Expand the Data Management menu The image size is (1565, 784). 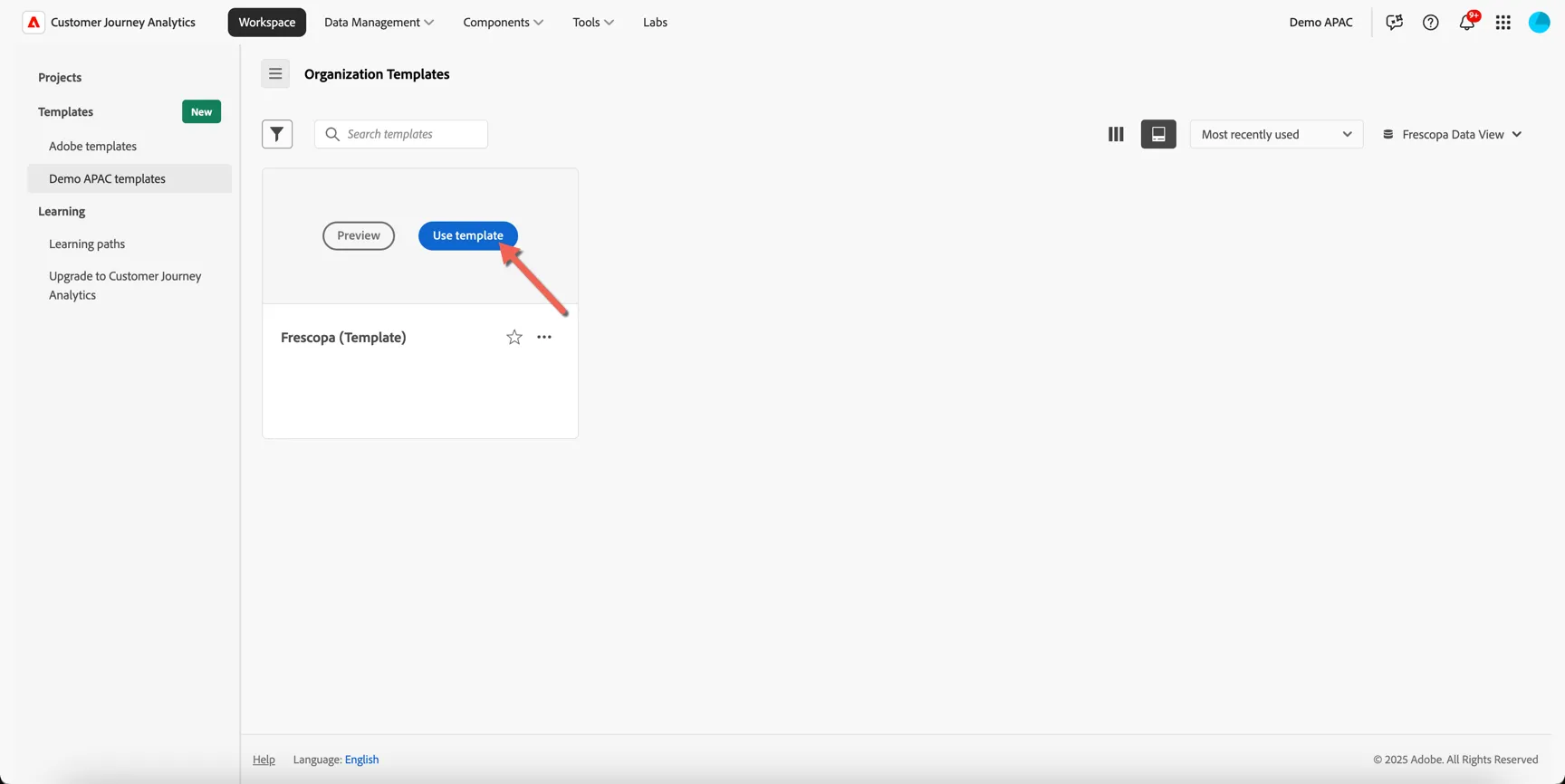coord(379,23)
